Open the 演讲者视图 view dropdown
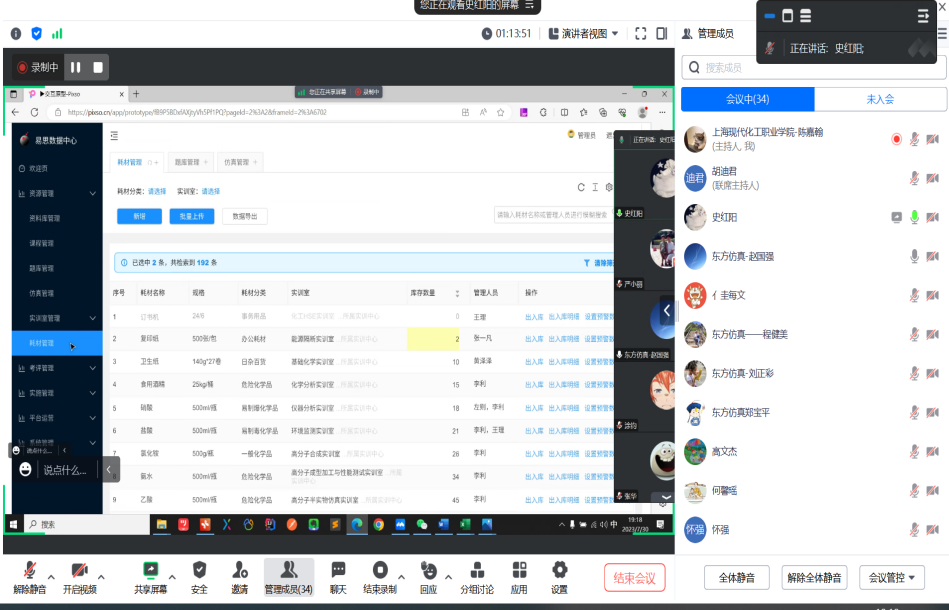This screenshot has width=949, height=610. point(584,33)
